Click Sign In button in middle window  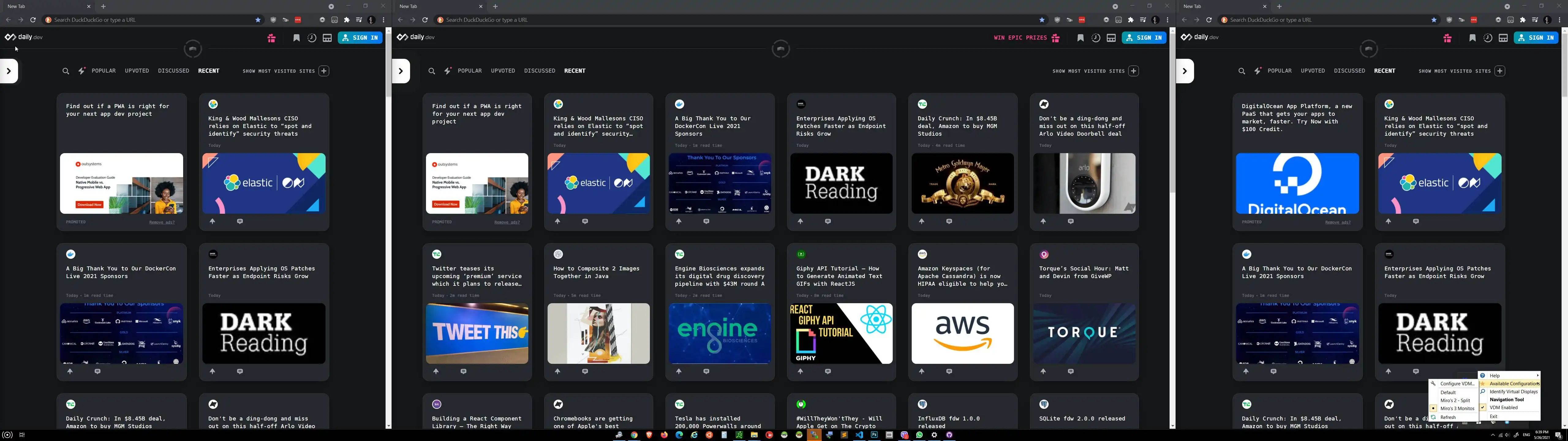1144,38
